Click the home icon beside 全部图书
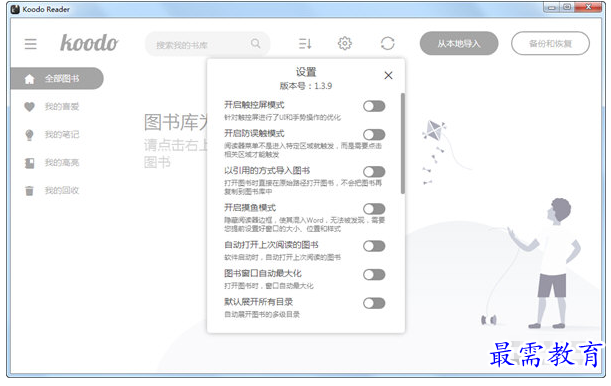The image size is (611, 386). pyautogui.click(x=30, y=79)
